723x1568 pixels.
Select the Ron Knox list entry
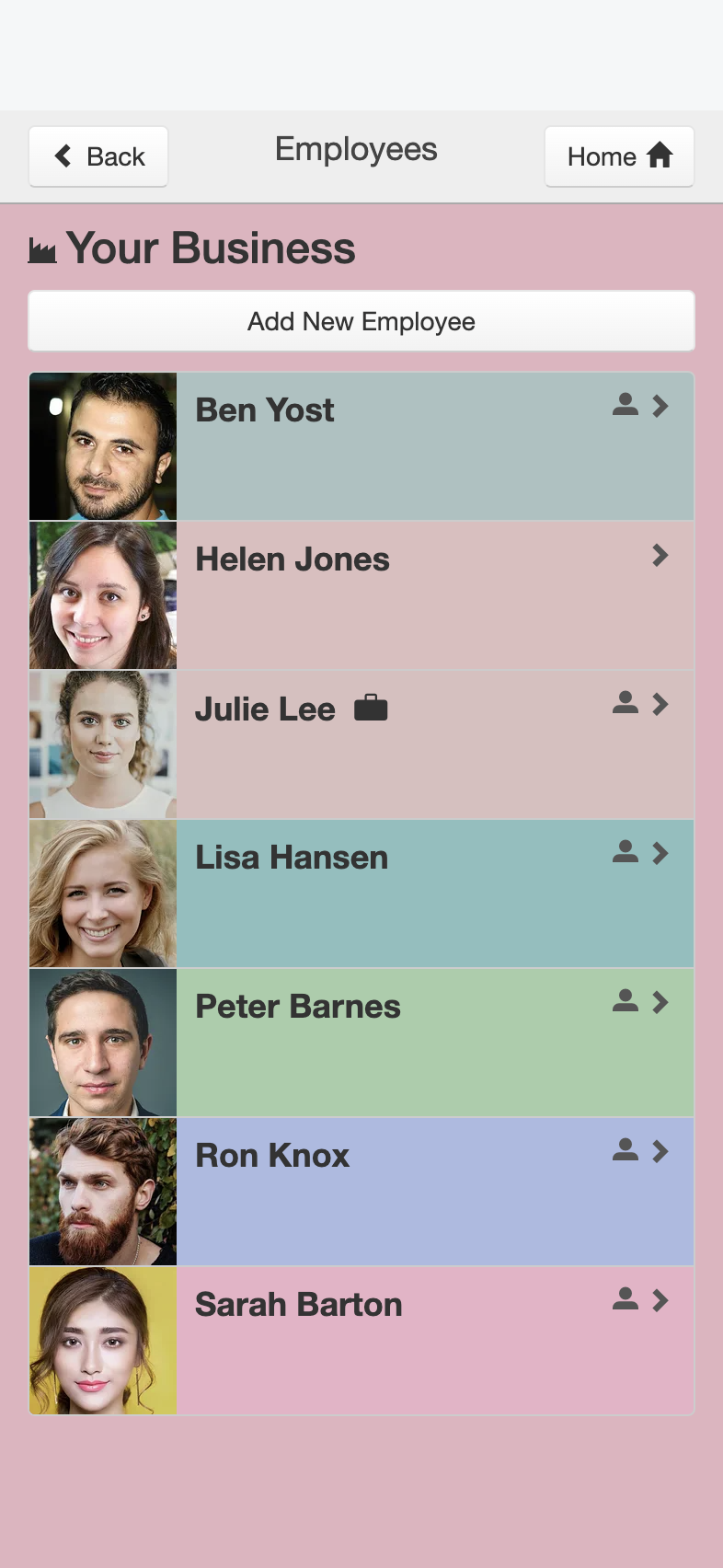click(361, 1192)
